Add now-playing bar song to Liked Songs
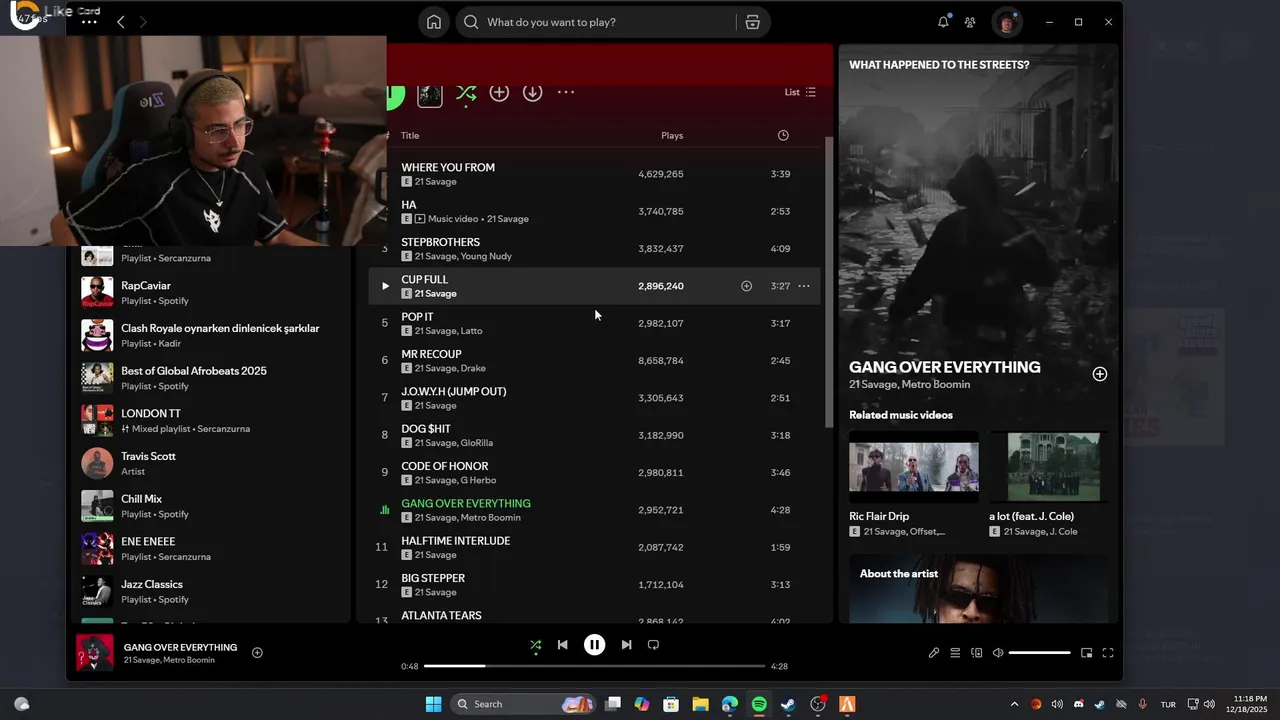Viewport: 1280px width, 720px height. [257, 653]
